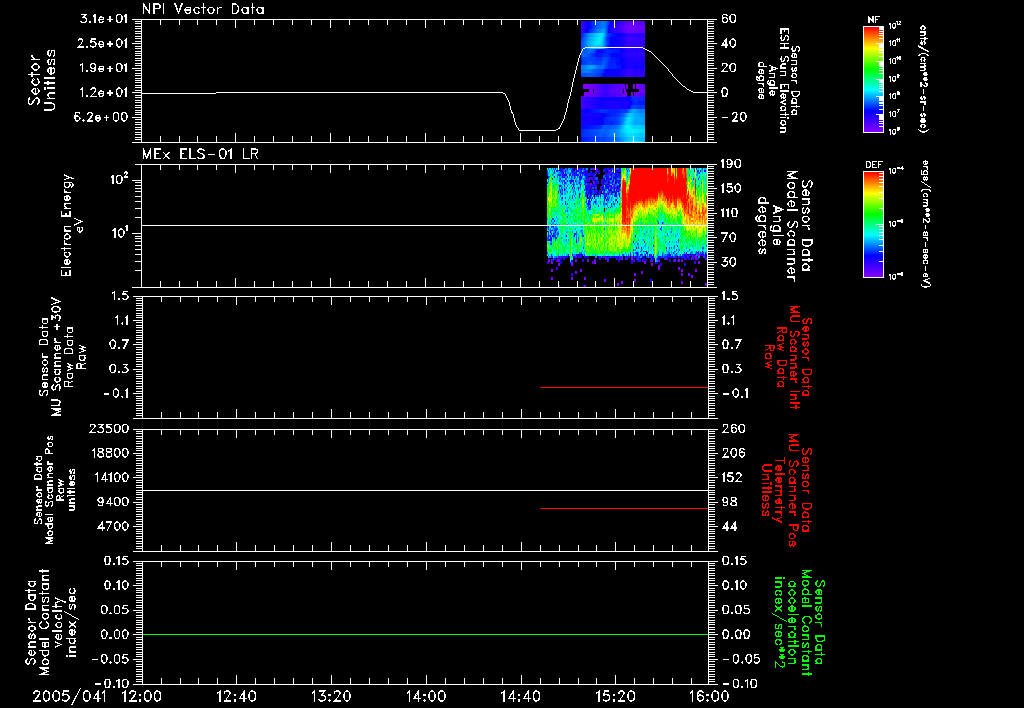Click the red 'MU Scanner Pos Telemetry' title
Image resolution: width=1024 pixels, height=708 pixels.
[x=786, y=490]
